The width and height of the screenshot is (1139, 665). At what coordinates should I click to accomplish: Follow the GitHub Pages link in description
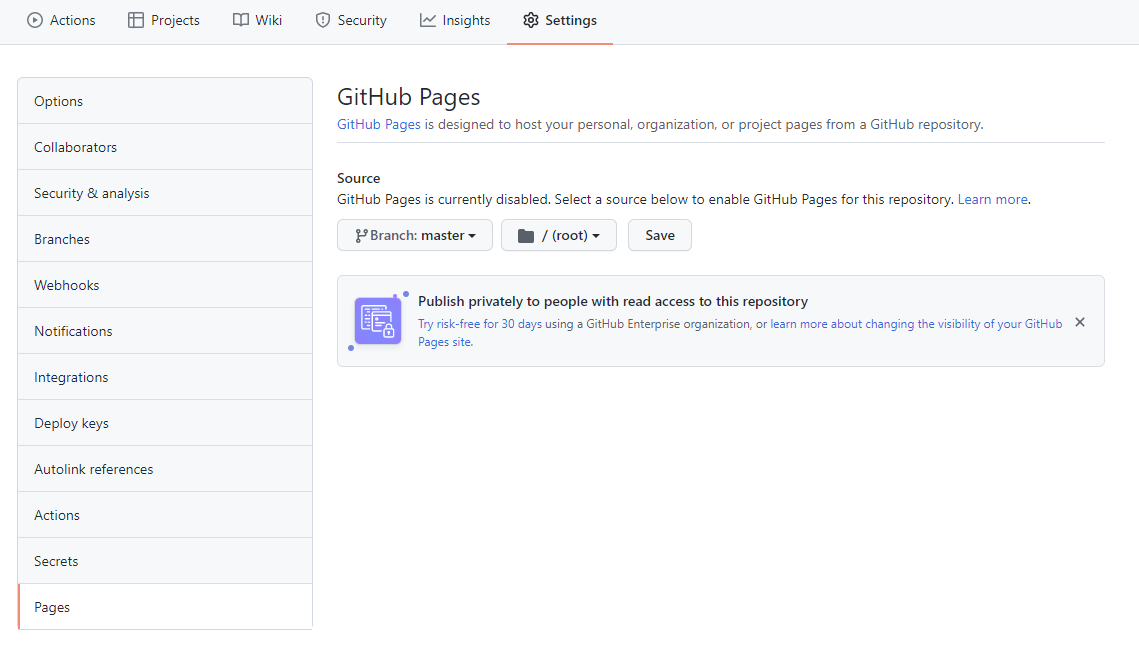pyautogui.click(x=378, y=124)
